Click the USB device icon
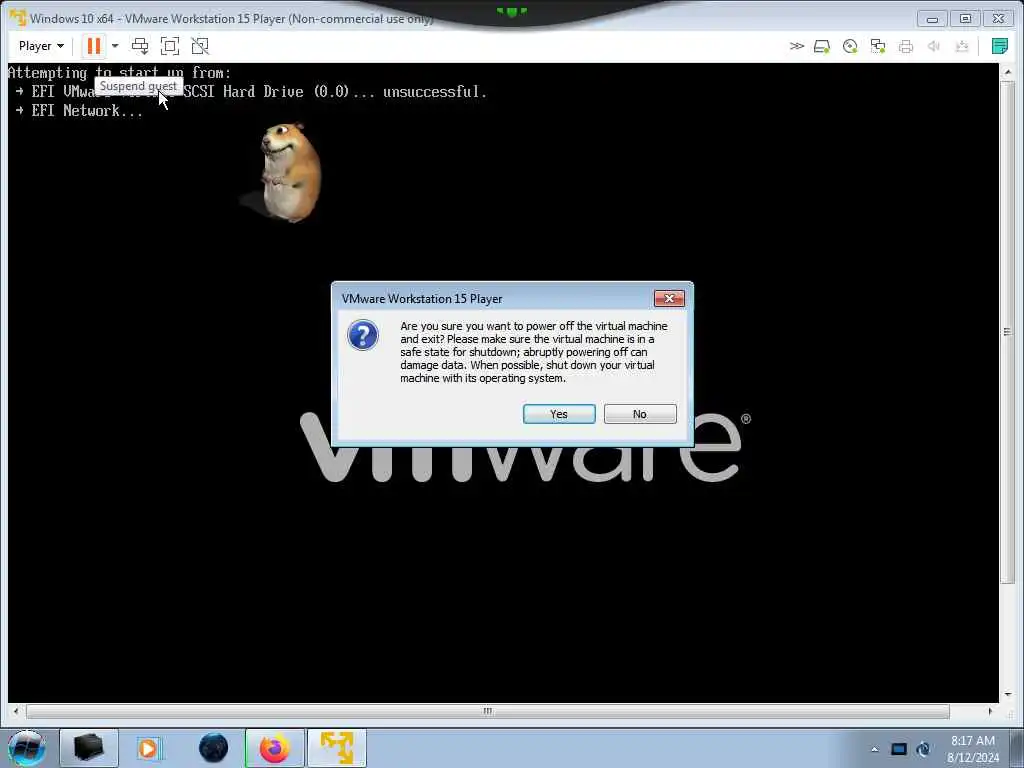 (961, 46)
